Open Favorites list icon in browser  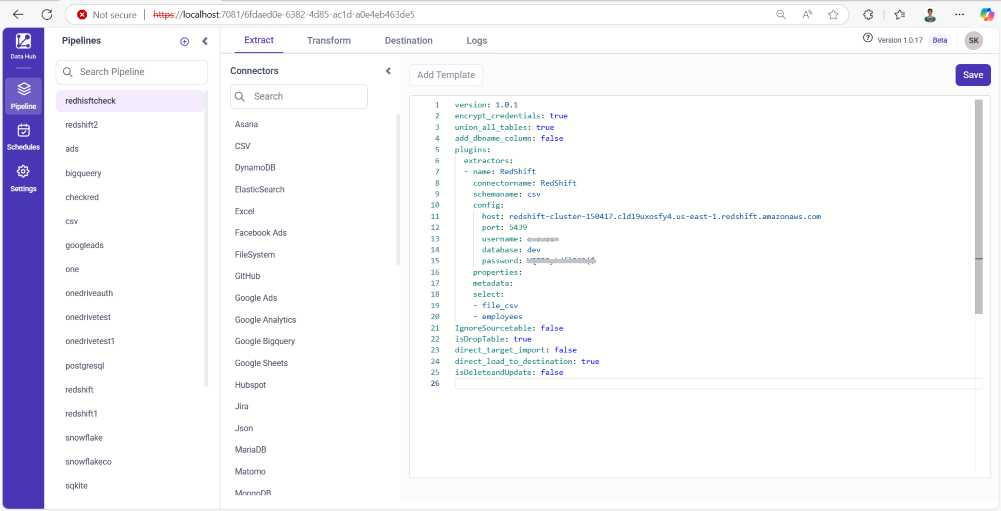(899, 14)
